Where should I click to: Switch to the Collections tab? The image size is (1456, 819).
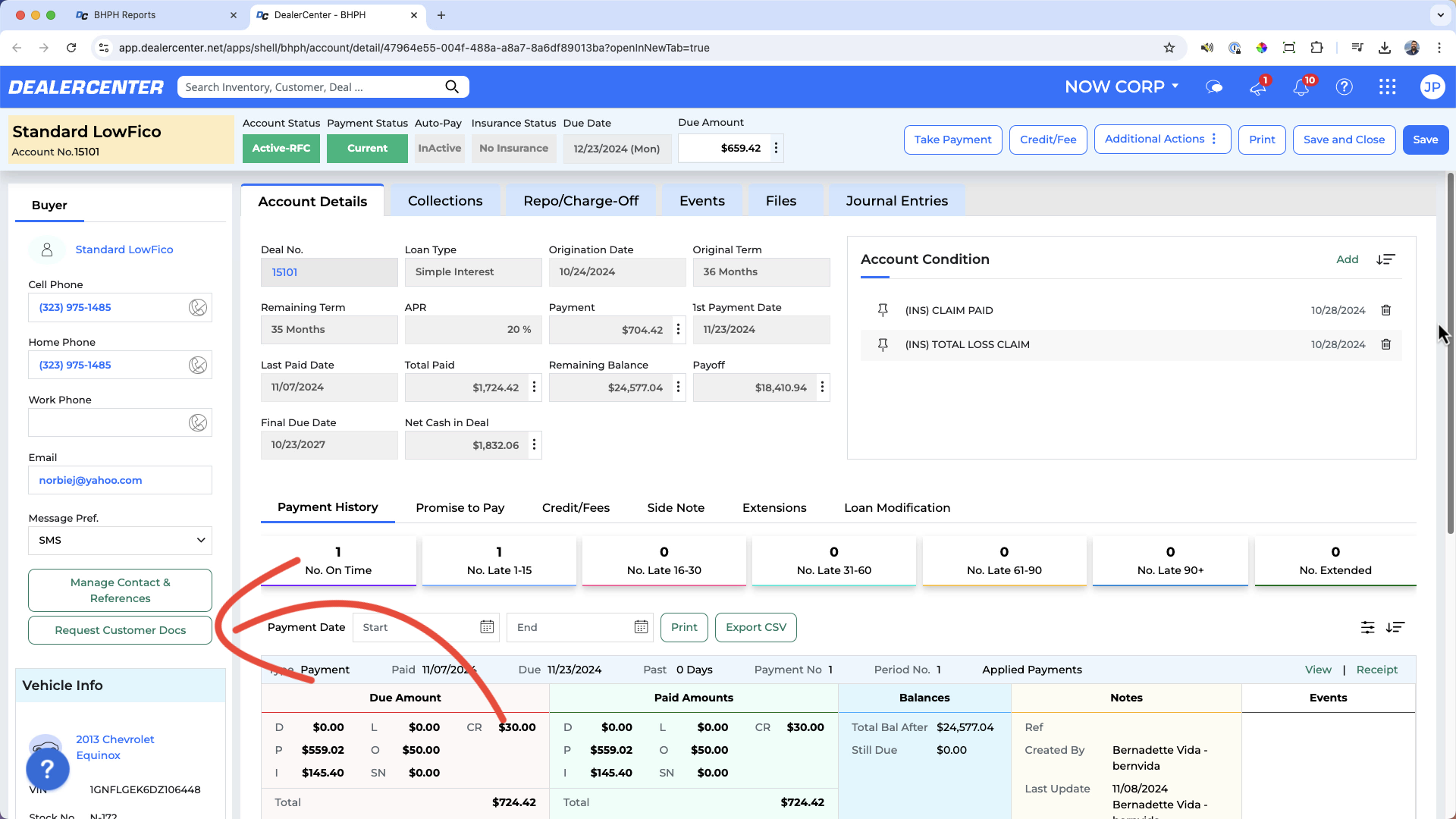pyautogui.click(x=445, y=201)
